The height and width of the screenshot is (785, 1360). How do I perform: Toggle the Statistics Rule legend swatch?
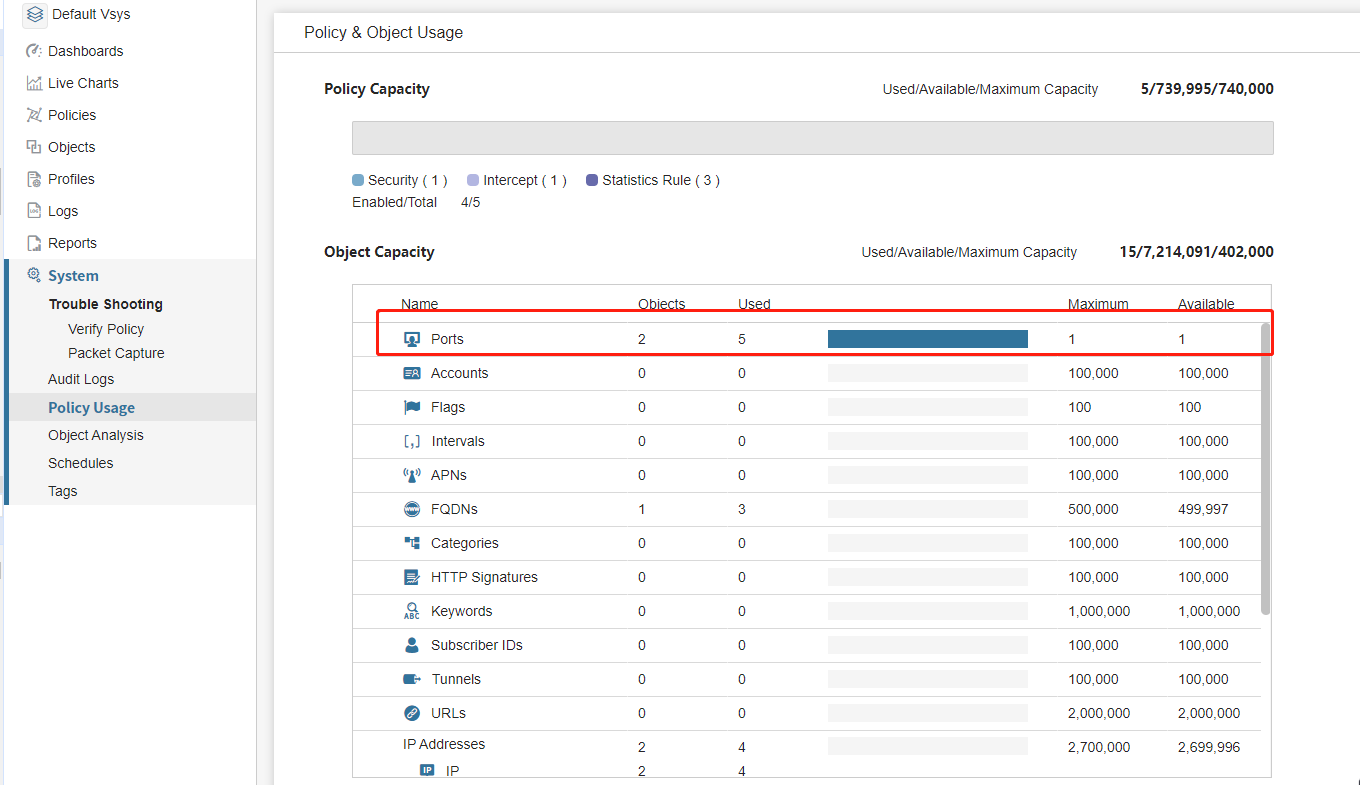pyautogui.click(x=592, y=181)
